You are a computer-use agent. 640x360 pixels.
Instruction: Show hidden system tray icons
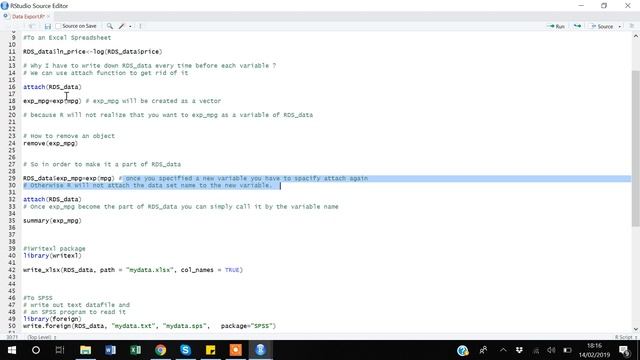pyautogui.click(x=503, y=350)
